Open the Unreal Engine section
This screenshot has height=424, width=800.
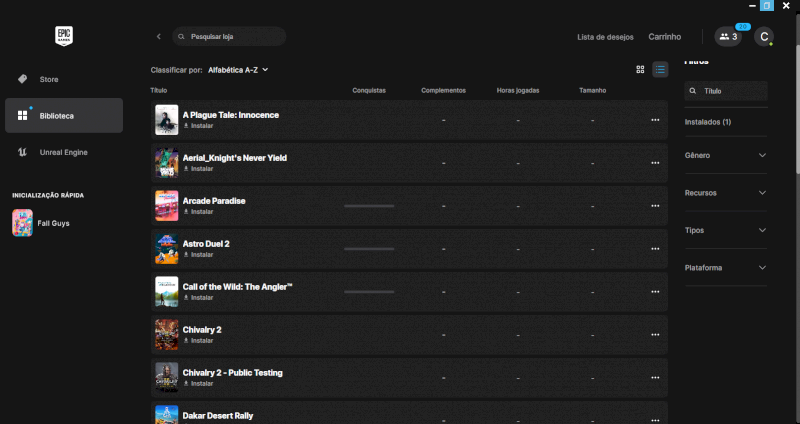click(64, 152)
